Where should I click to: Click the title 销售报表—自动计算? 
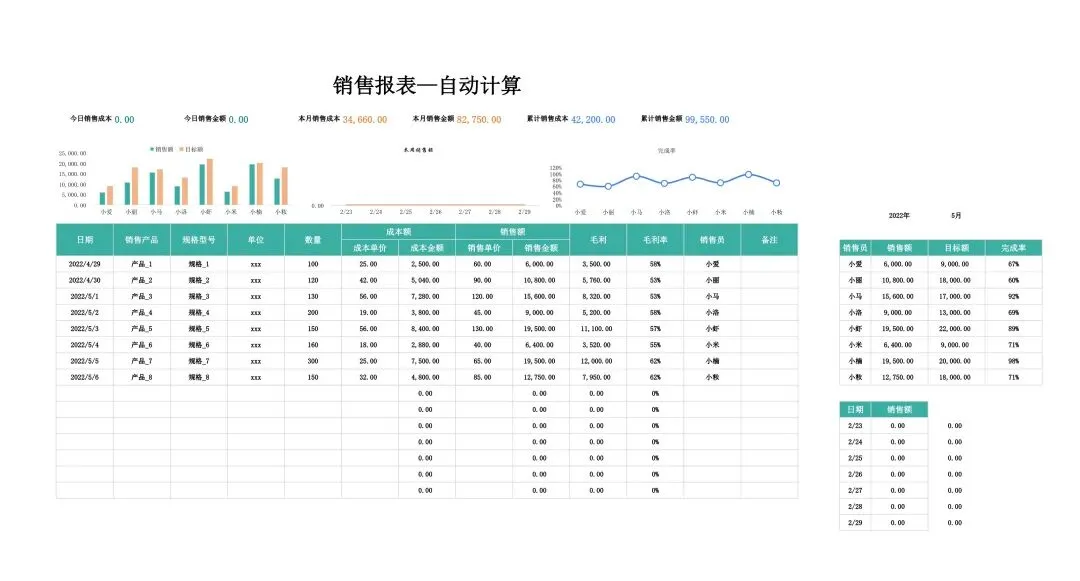(x=426, y=85)
